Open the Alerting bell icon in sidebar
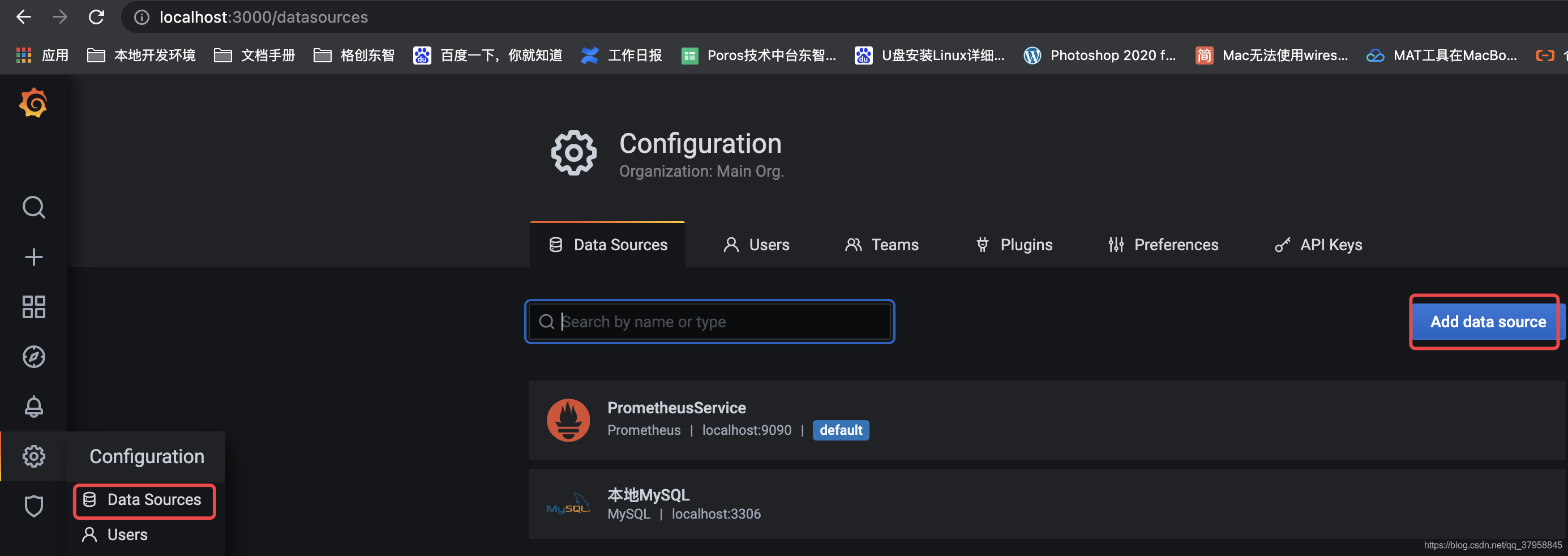 click(33, 406)
